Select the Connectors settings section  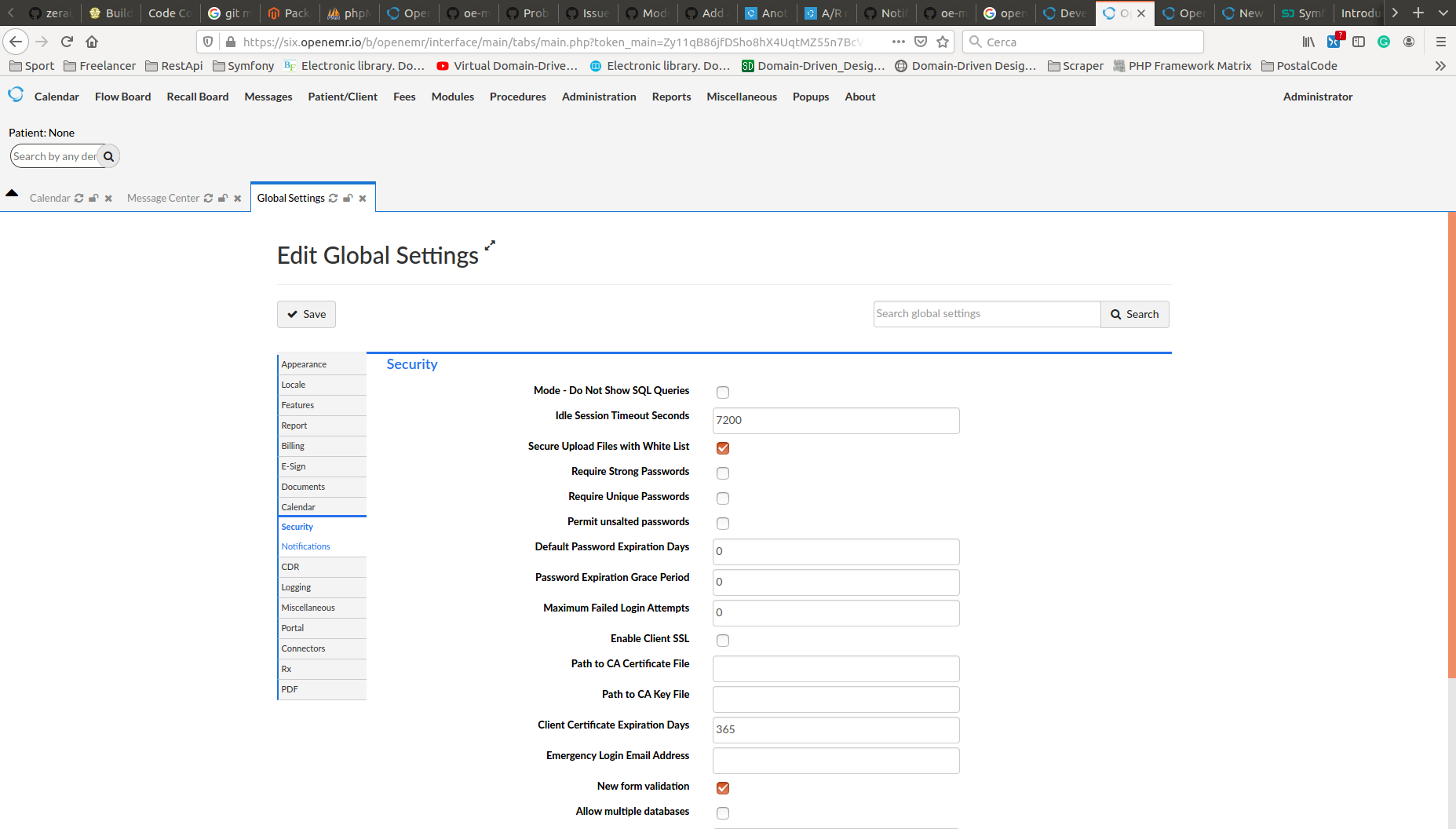323,648
